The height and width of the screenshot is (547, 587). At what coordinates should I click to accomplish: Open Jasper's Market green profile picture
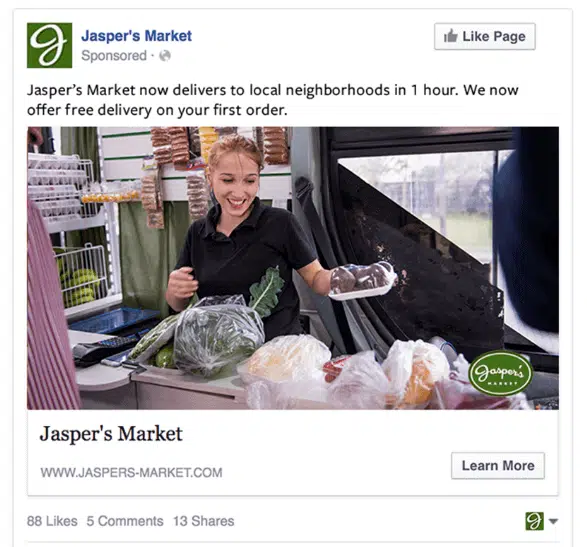click(49, 45)
